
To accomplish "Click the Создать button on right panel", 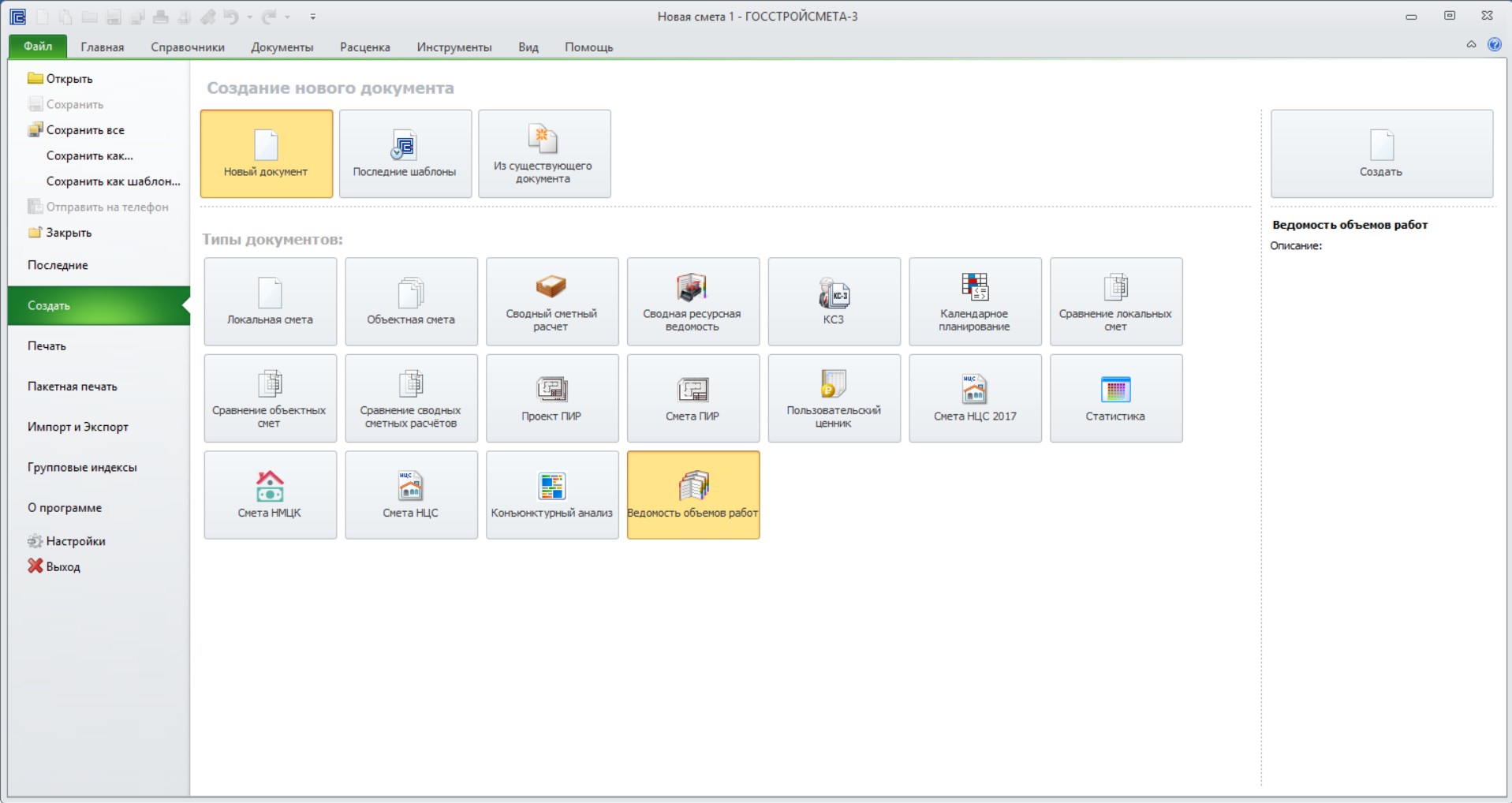I will click(x=1382, y=154).
